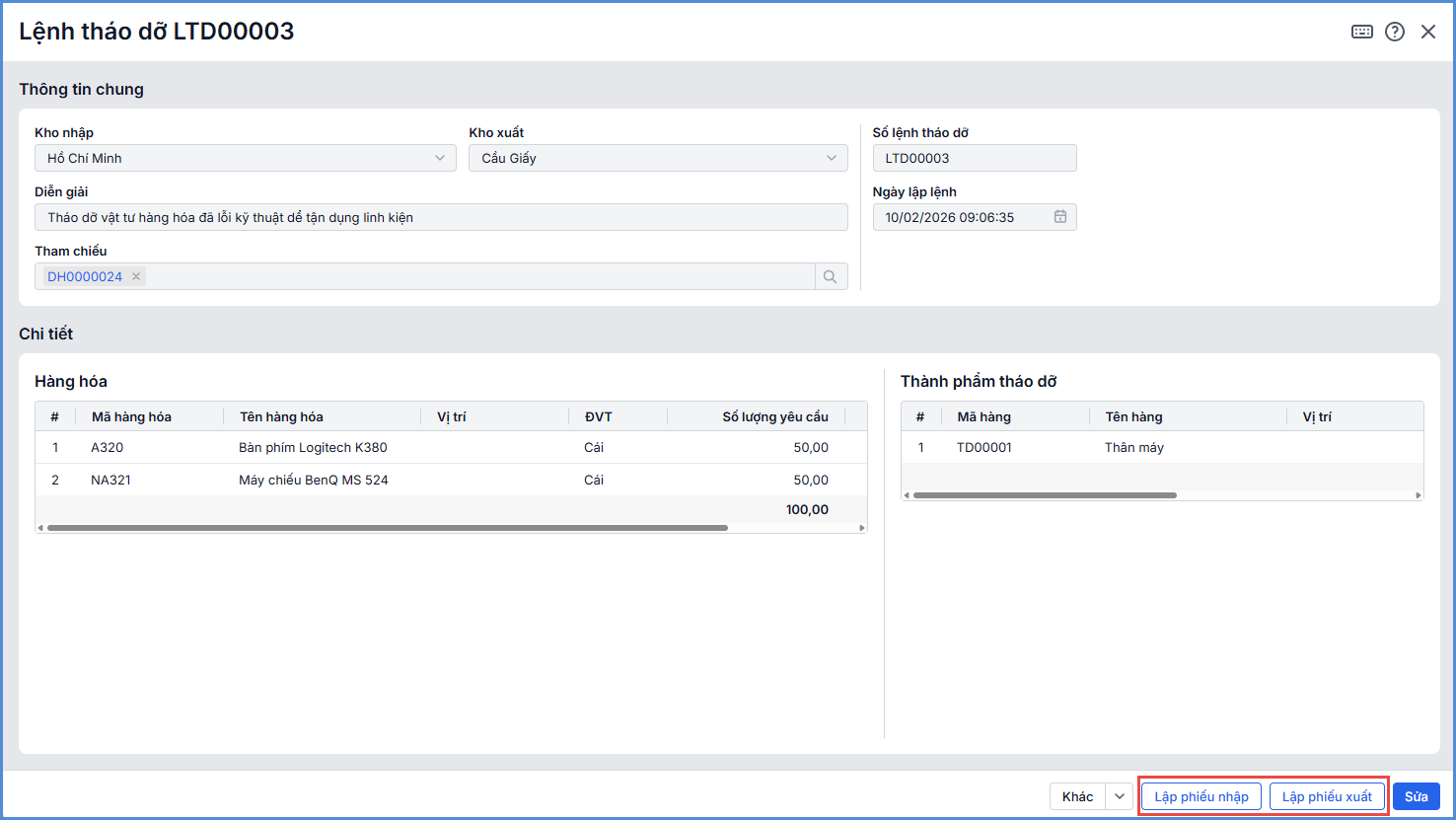Remove the DH0000024 reference tag
Viewport: 1456px width, 820px height.
[x=136, y=277]
